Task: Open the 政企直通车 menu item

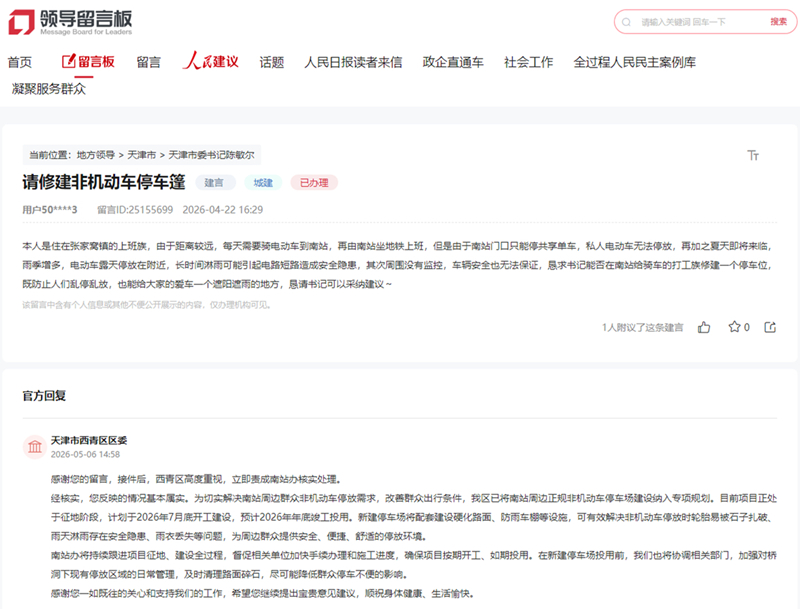Action: (x=453, y=62)
